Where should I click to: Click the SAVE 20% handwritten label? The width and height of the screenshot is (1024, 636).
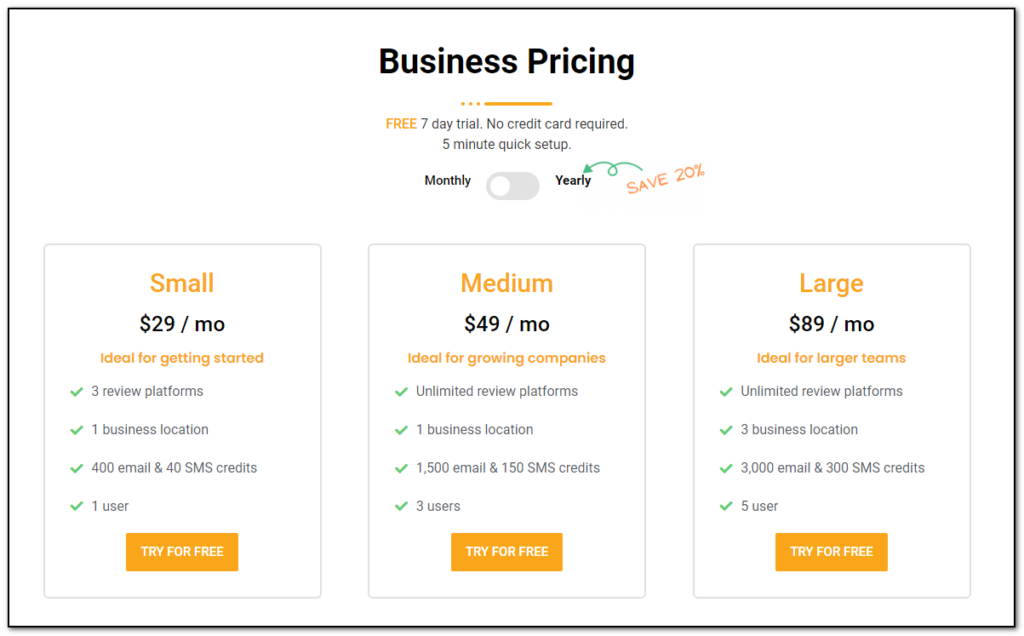(x=665, y=179)
